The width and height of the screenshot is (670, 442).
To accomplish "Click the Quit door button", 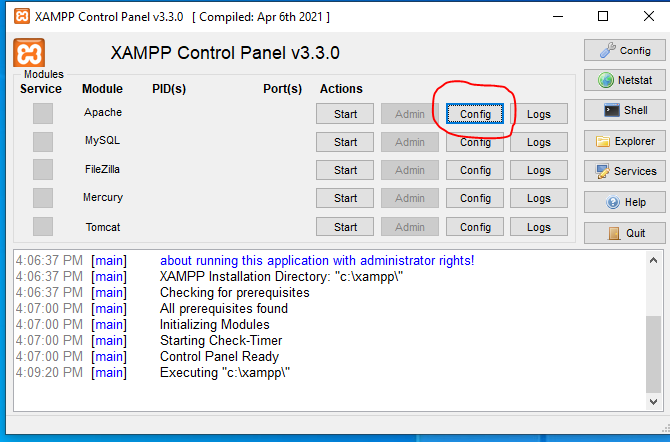I will (x=625, y=233).
